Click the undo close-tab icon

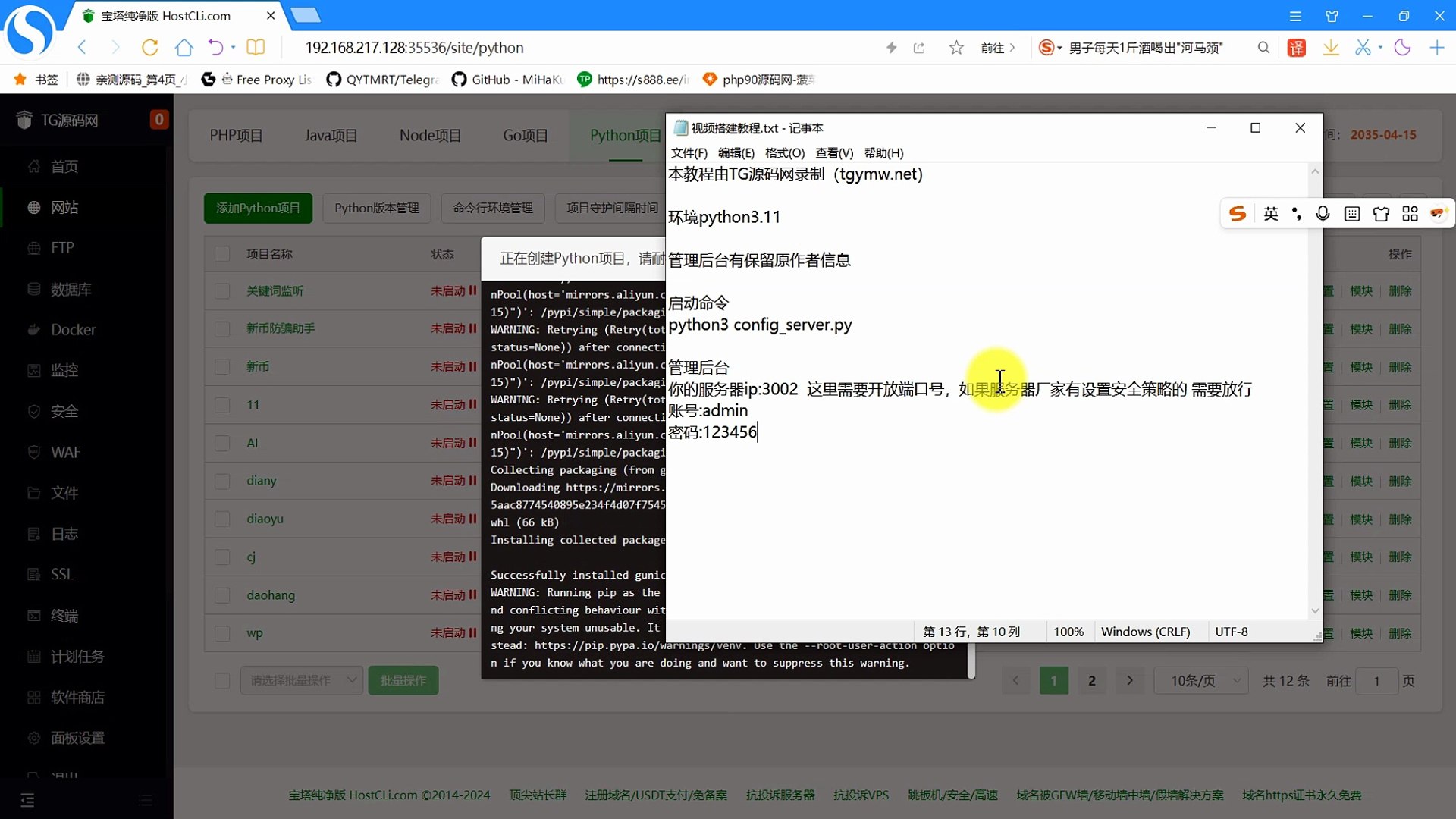(x=216, y=48)
